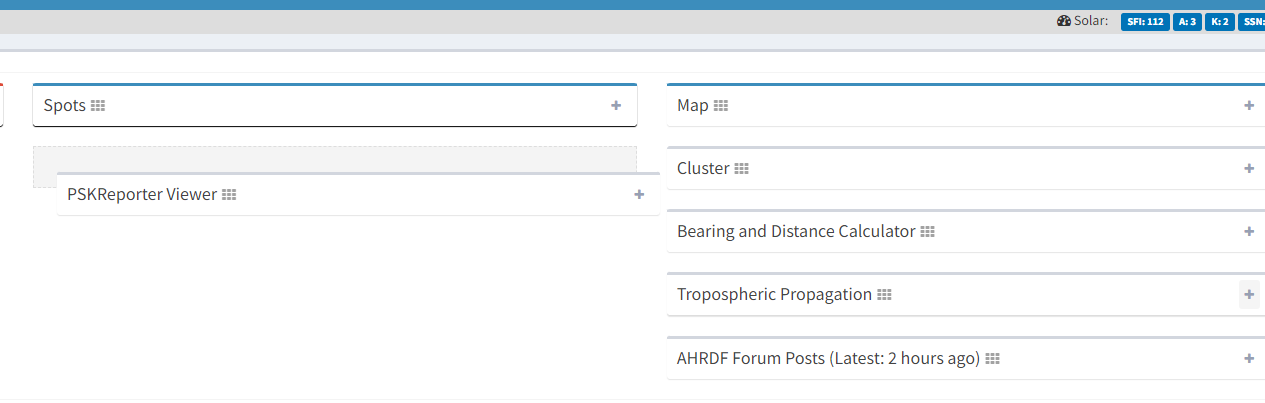Click the Solar gauge icon
Screen dimensions: 1265x403
pos(1064,21)
